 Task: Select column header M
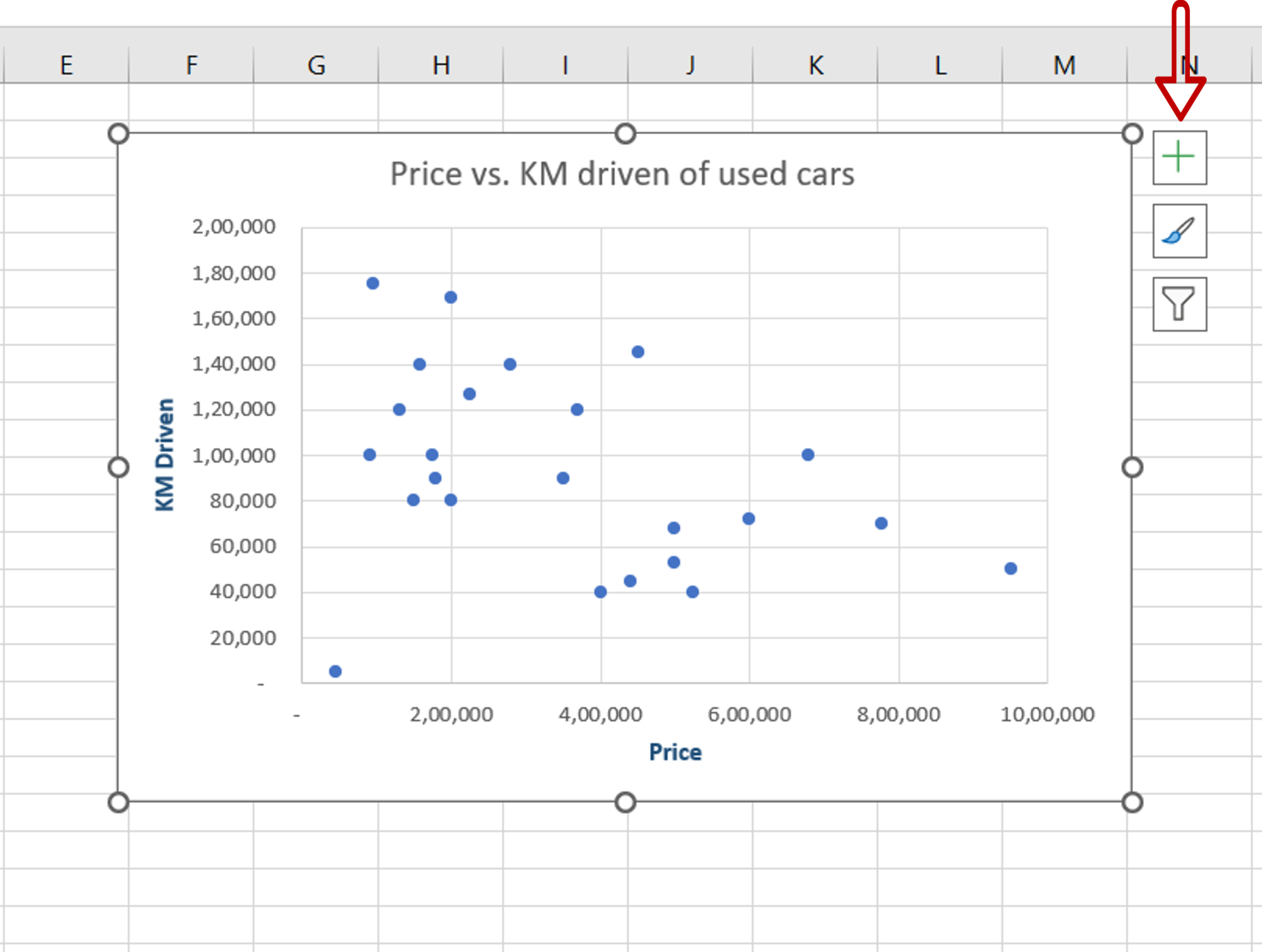(x=1064, y=65)
